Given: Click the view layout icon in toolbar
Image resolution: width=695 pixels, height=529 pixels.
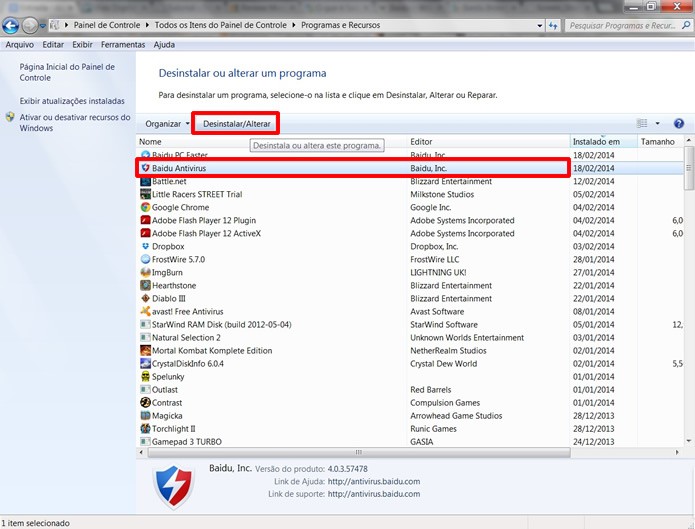Looking at the screenshot, I should pyautogui.click(x=642, y=123).
